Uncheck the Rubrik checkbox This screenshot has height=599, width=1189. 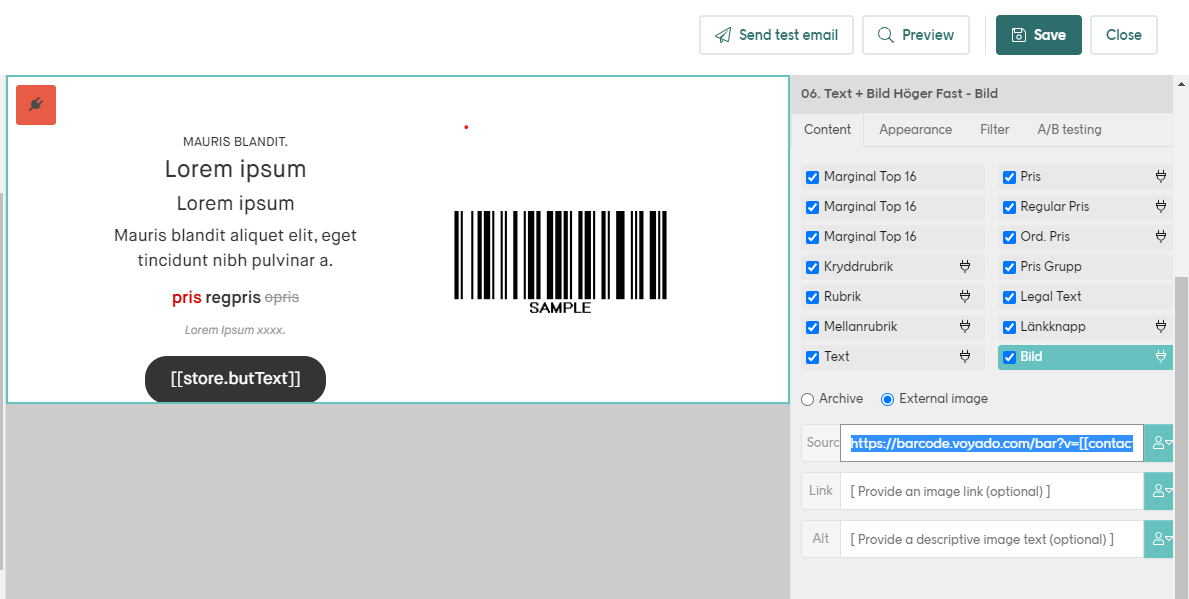point(813,296)
